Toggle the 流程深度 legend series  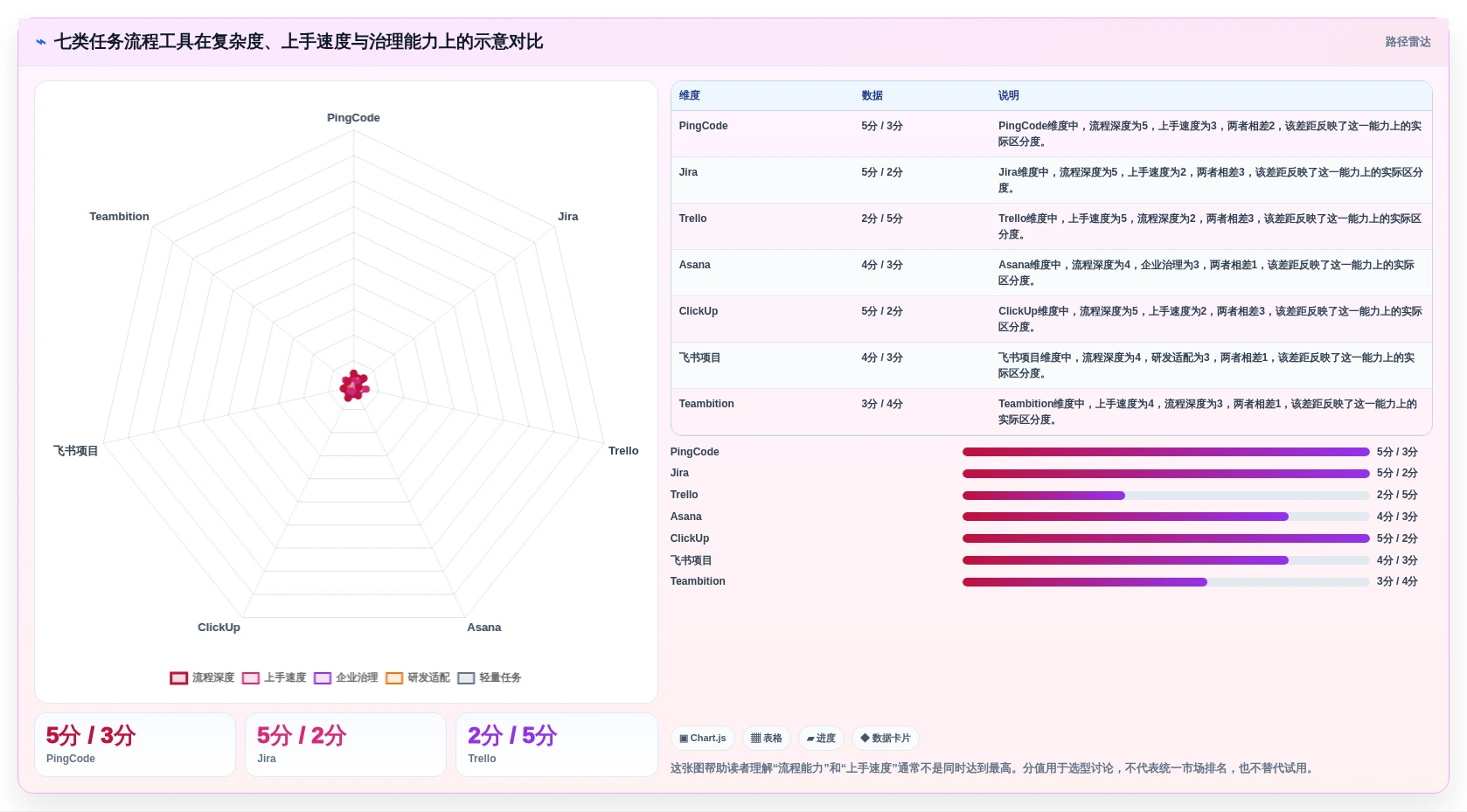202,677
